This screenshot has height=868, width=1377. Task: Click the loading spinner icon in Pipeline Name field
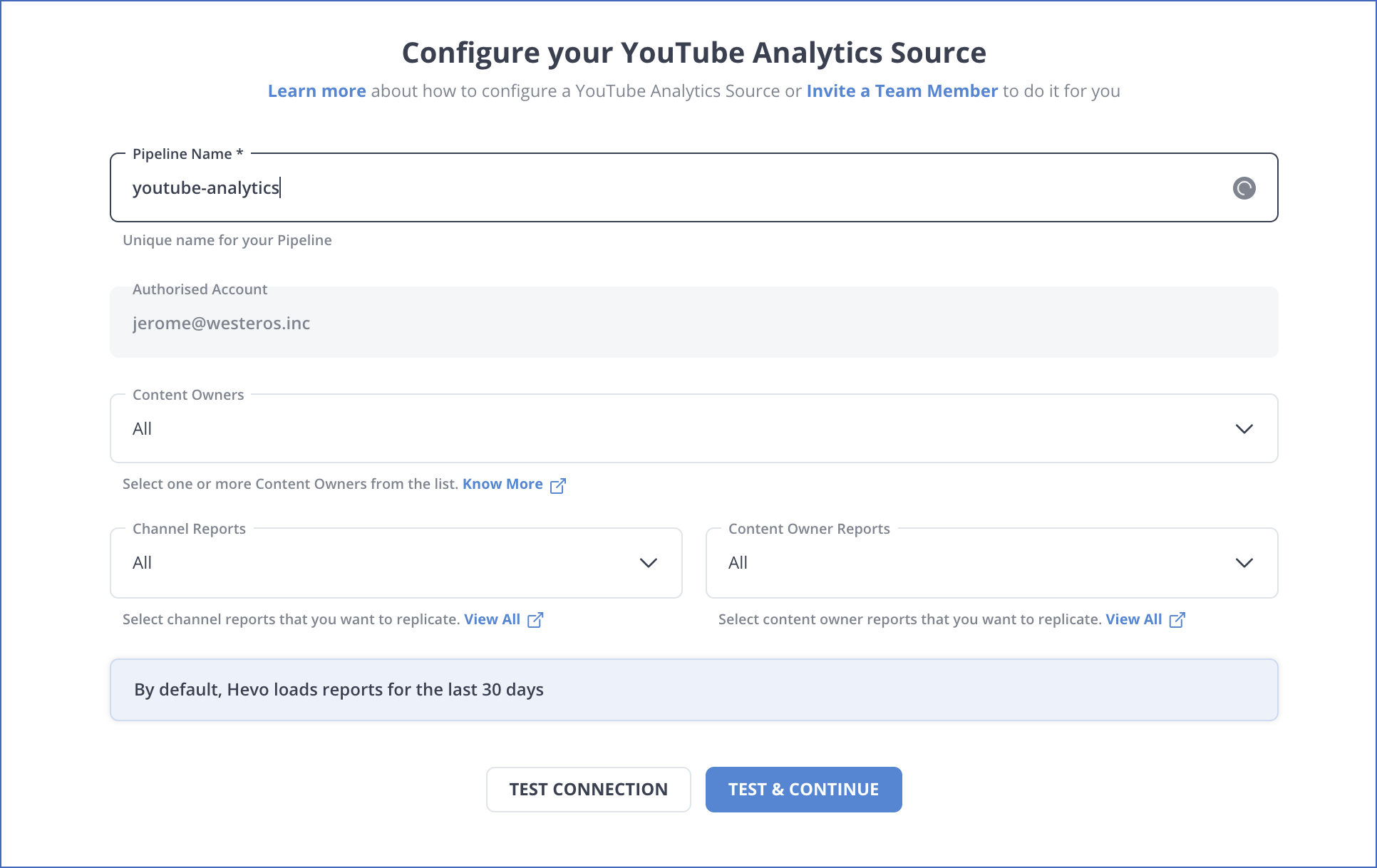(x=1244, y=188)
